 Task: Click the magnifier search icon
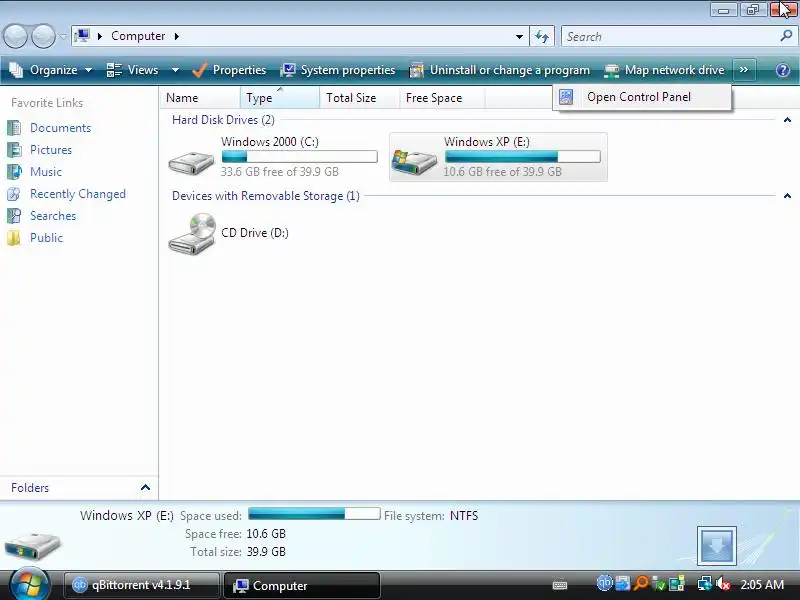(786, 36)
